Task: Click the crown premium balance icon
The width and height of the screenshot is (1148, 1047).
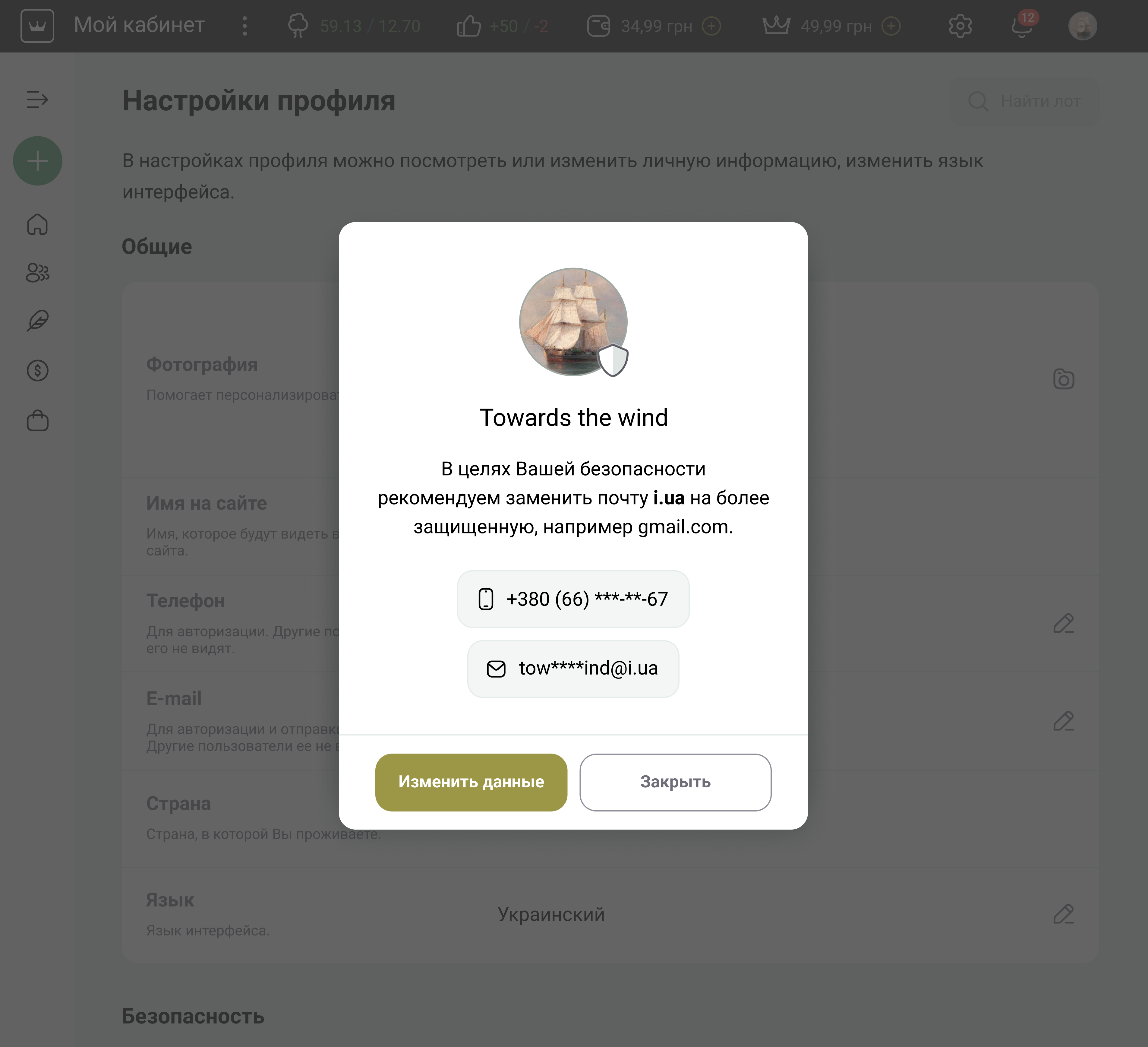Action: [x=776, y=26]
